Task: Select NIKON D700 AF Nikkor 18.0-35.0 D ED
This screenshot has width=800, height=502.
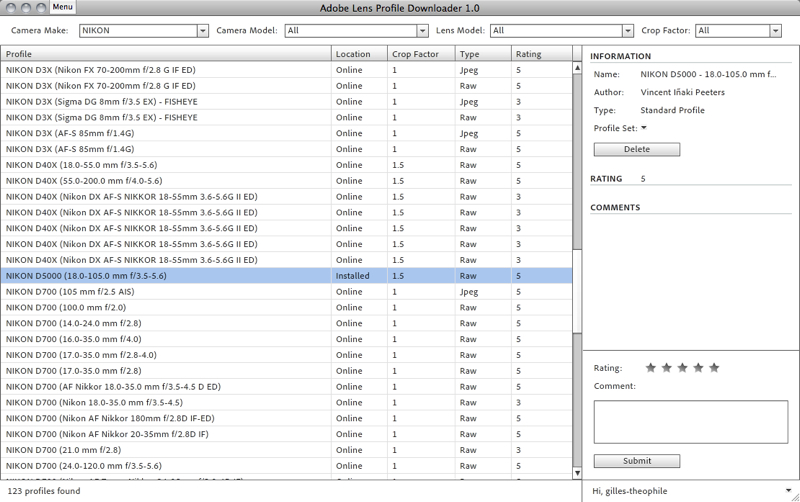Action: [286, 386]
